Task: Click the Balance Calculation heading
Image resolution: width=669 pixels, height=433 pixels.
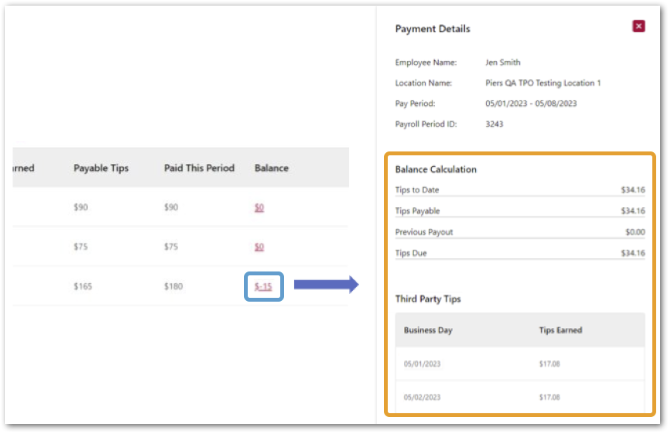Action: 436,169
